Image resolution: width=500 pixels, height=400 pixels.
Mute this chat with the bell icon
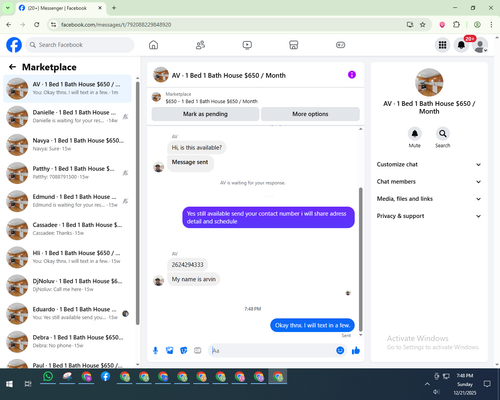coord(415,134)
